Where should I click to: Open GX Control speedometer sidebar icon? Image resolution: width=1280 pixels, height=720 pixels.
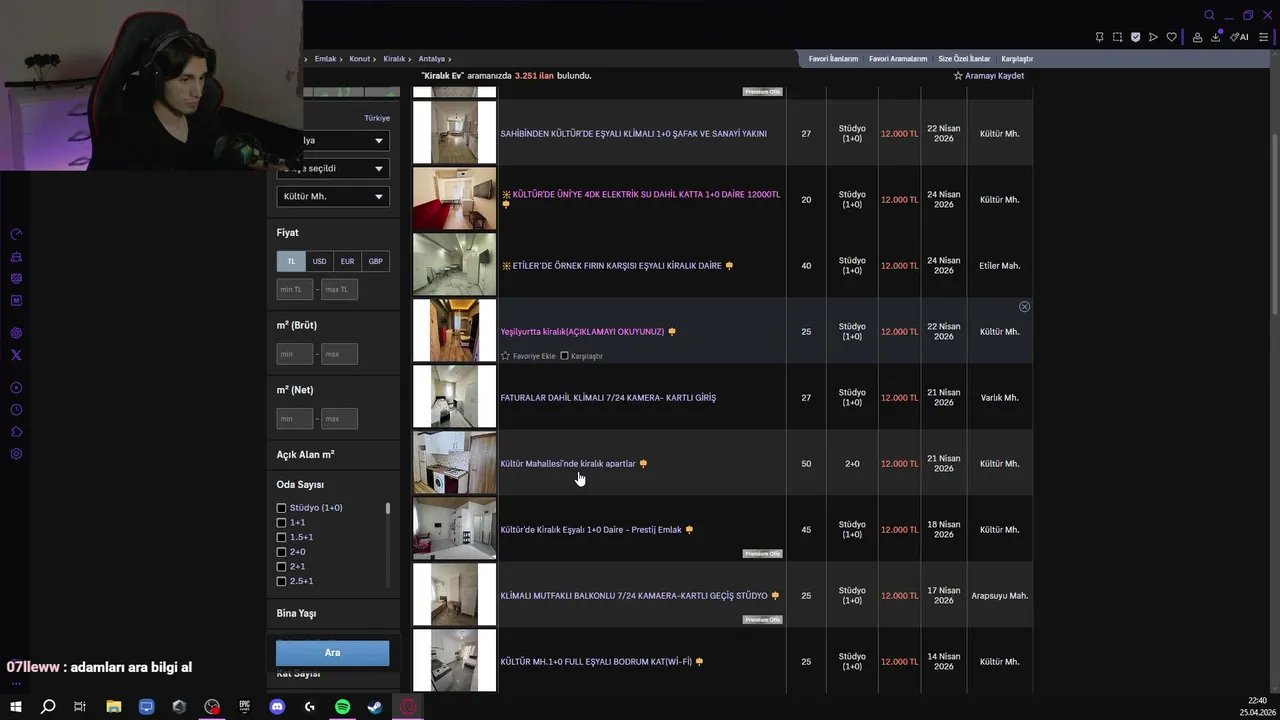click(16, 234)
